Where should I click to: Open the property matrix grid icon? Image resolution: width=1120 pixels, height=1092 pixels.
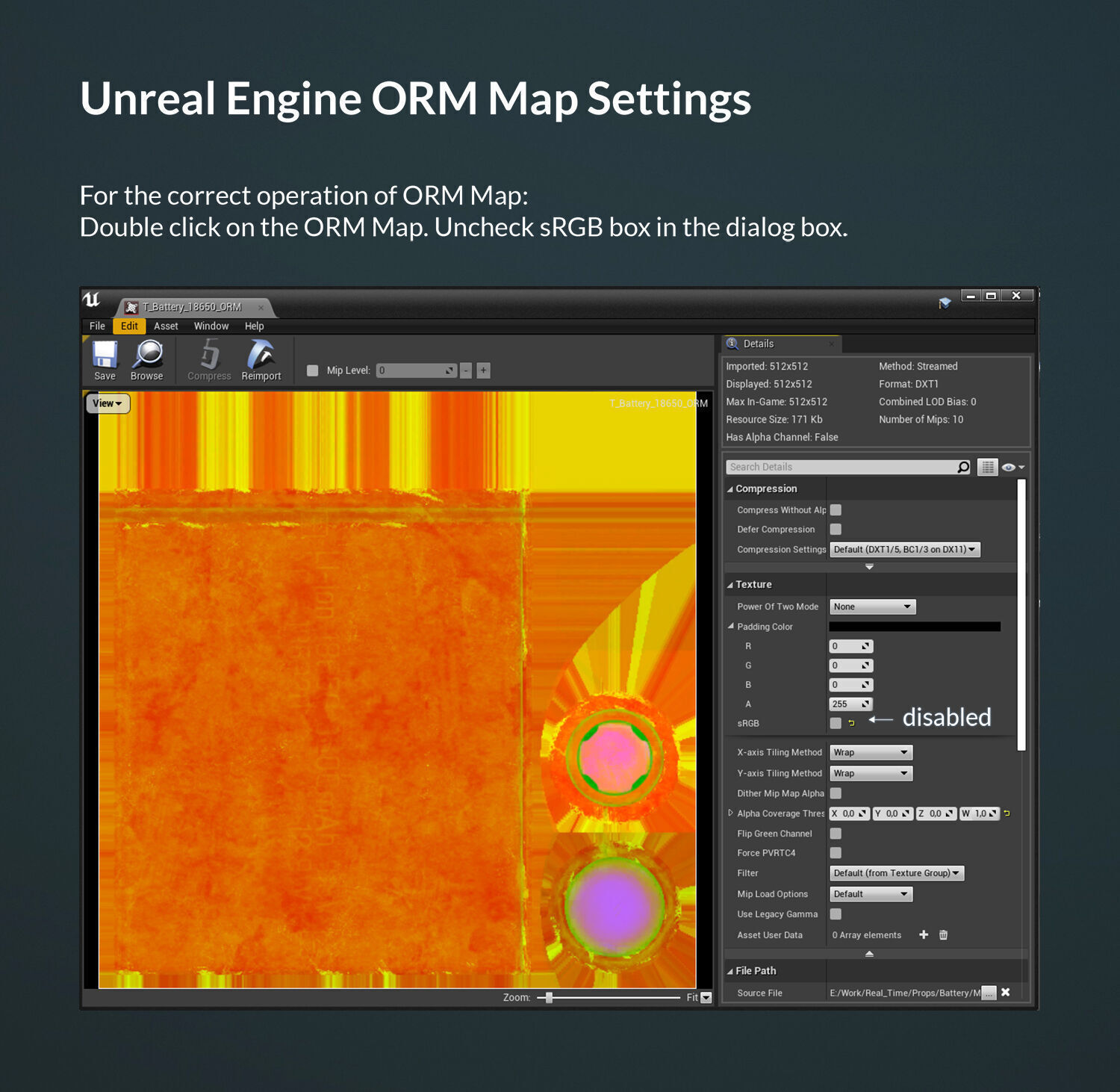pos(987,467)
